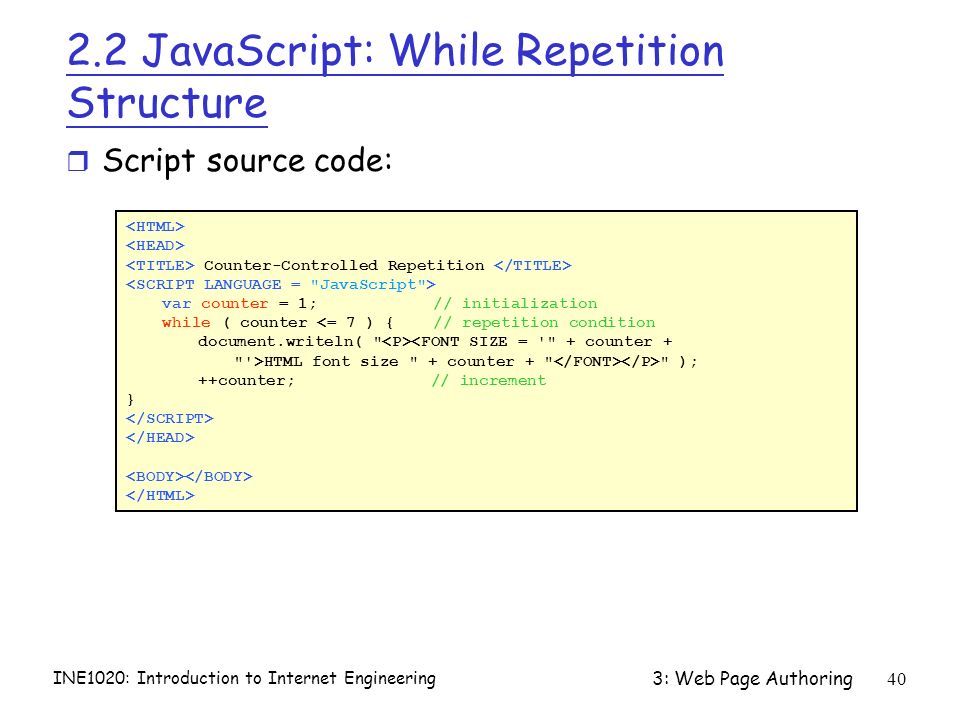This screenshot has width=960, height=720.
Task: Click 'document.writeln(' in the code
Action: [280, 342]
